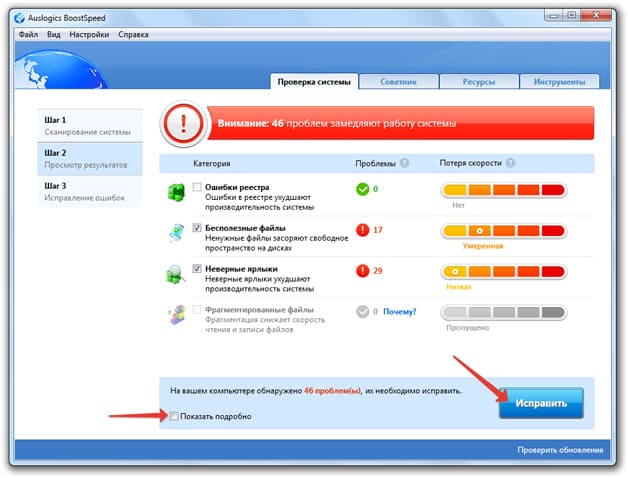Click the Почему? link
The width and height of the screenshot is (628, 478).
(x=400, y=311)
